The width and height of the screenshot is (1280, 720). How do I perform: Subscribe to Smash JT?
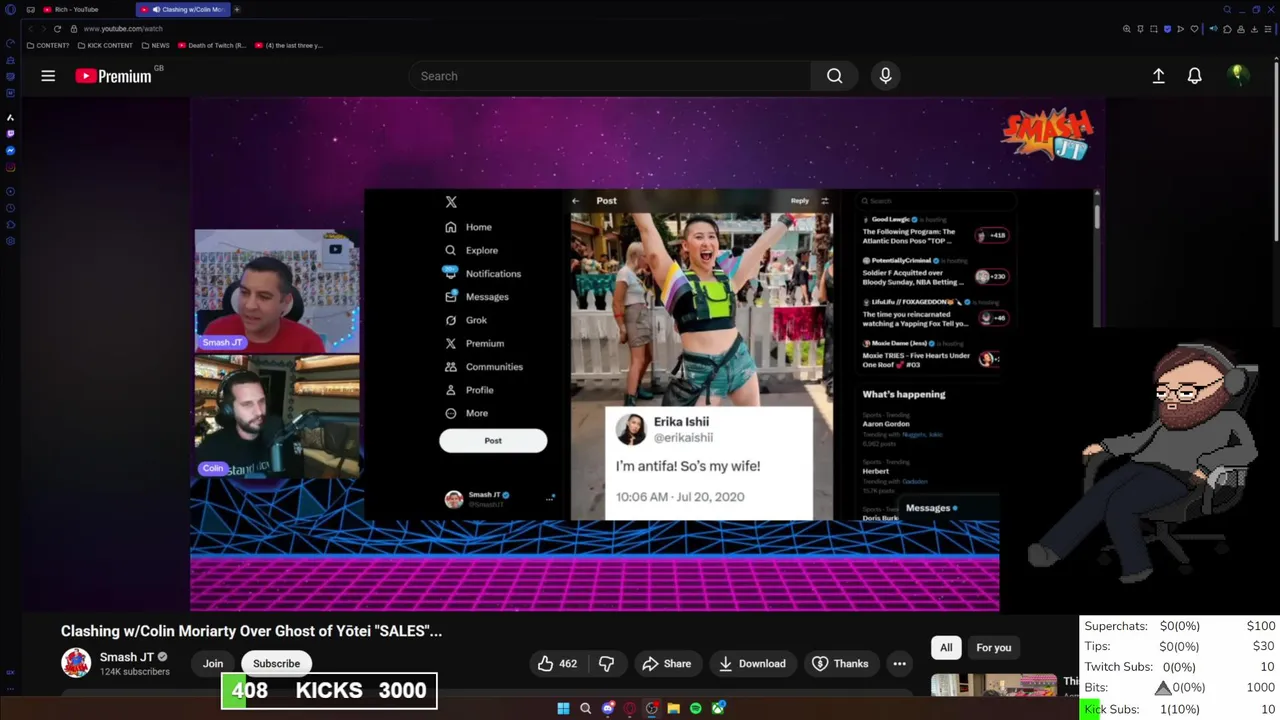pos(276,664)
